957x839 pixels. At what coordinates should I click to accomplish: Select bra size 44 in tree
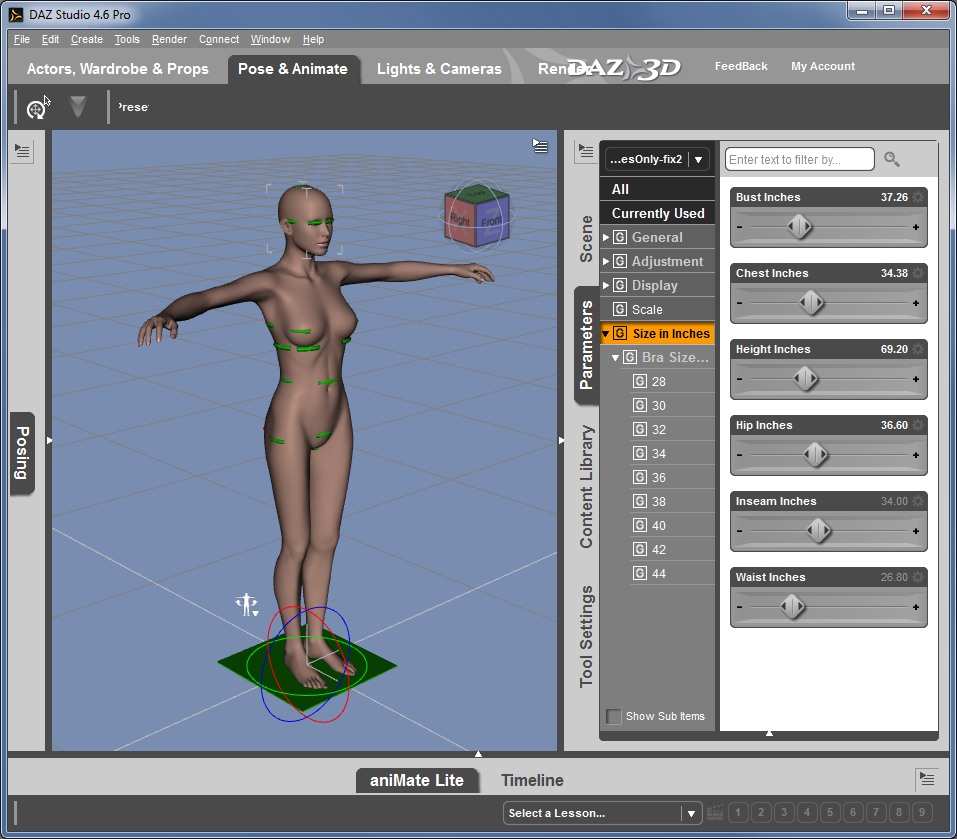671,574
